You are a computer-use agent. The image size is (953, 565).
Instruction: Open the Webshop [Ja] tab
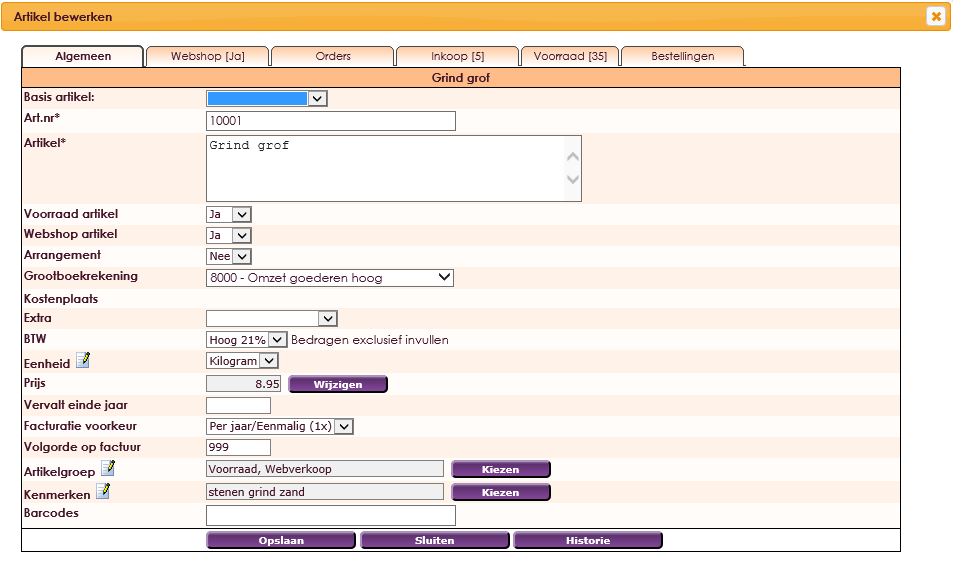pos(208,56)
